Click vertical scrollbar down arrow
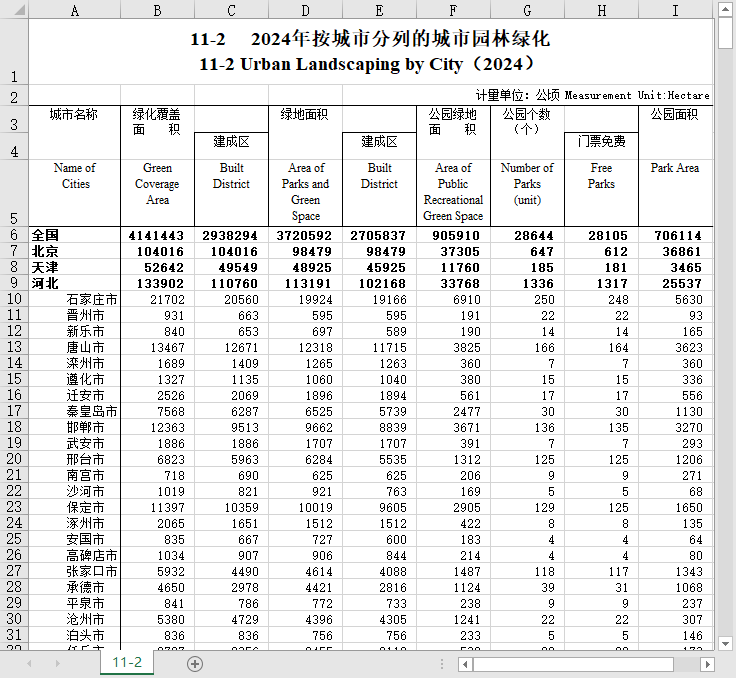736x678 pixels. coord(725,643)
